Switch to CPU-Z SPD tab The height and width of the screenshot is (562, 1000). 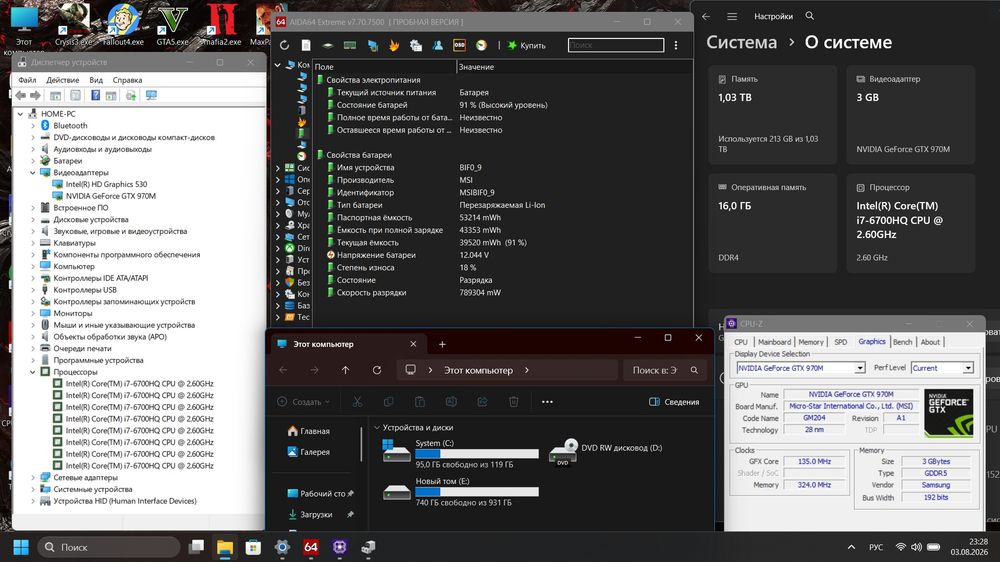point(841,342)
